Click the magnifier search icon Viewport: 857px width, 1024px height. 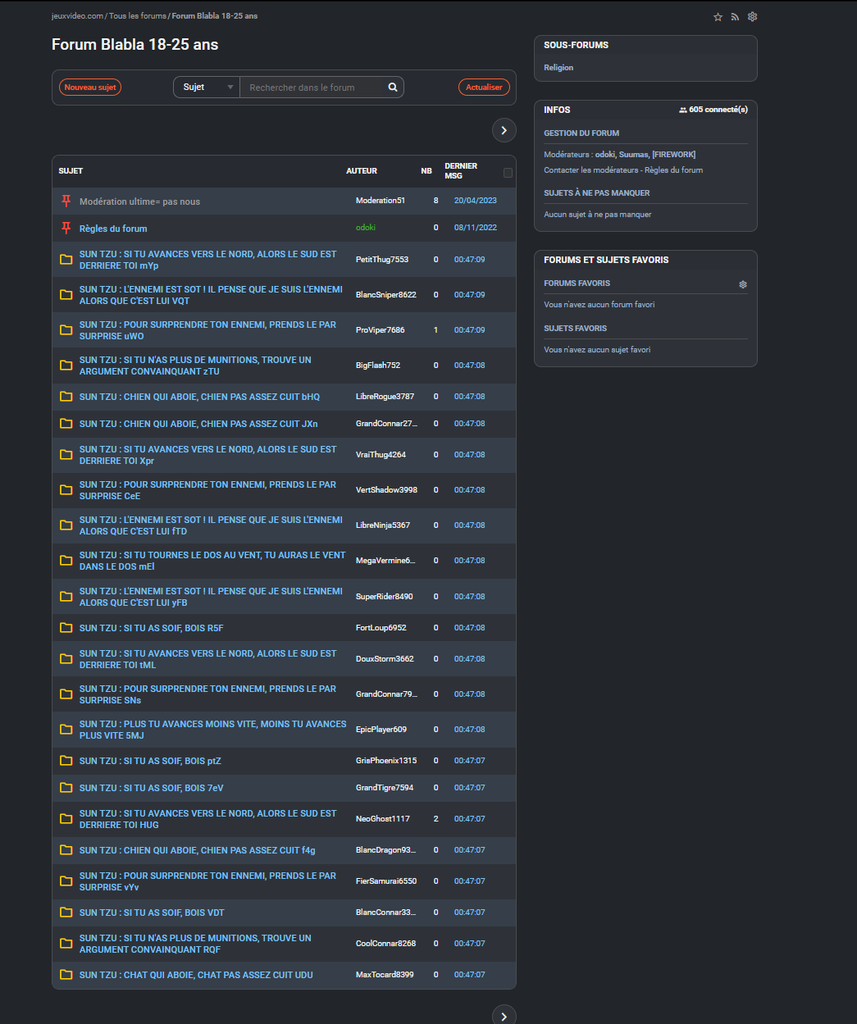(393, 87)
